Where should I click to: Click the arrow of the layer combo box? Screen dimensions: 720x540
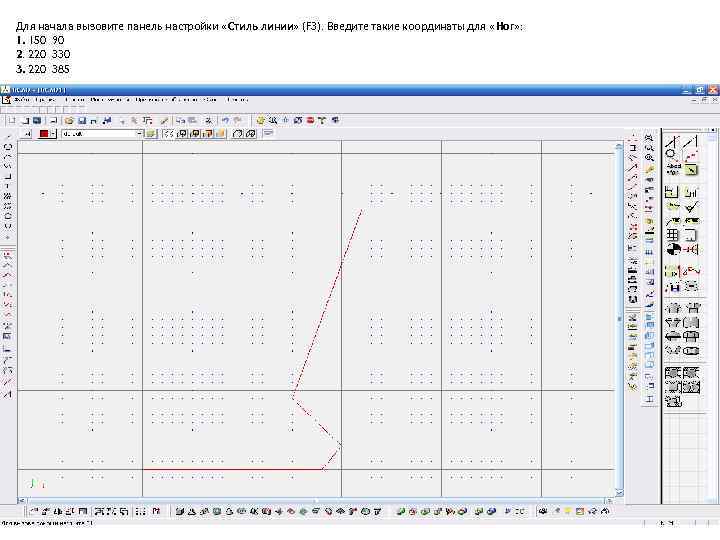point(139,134)
